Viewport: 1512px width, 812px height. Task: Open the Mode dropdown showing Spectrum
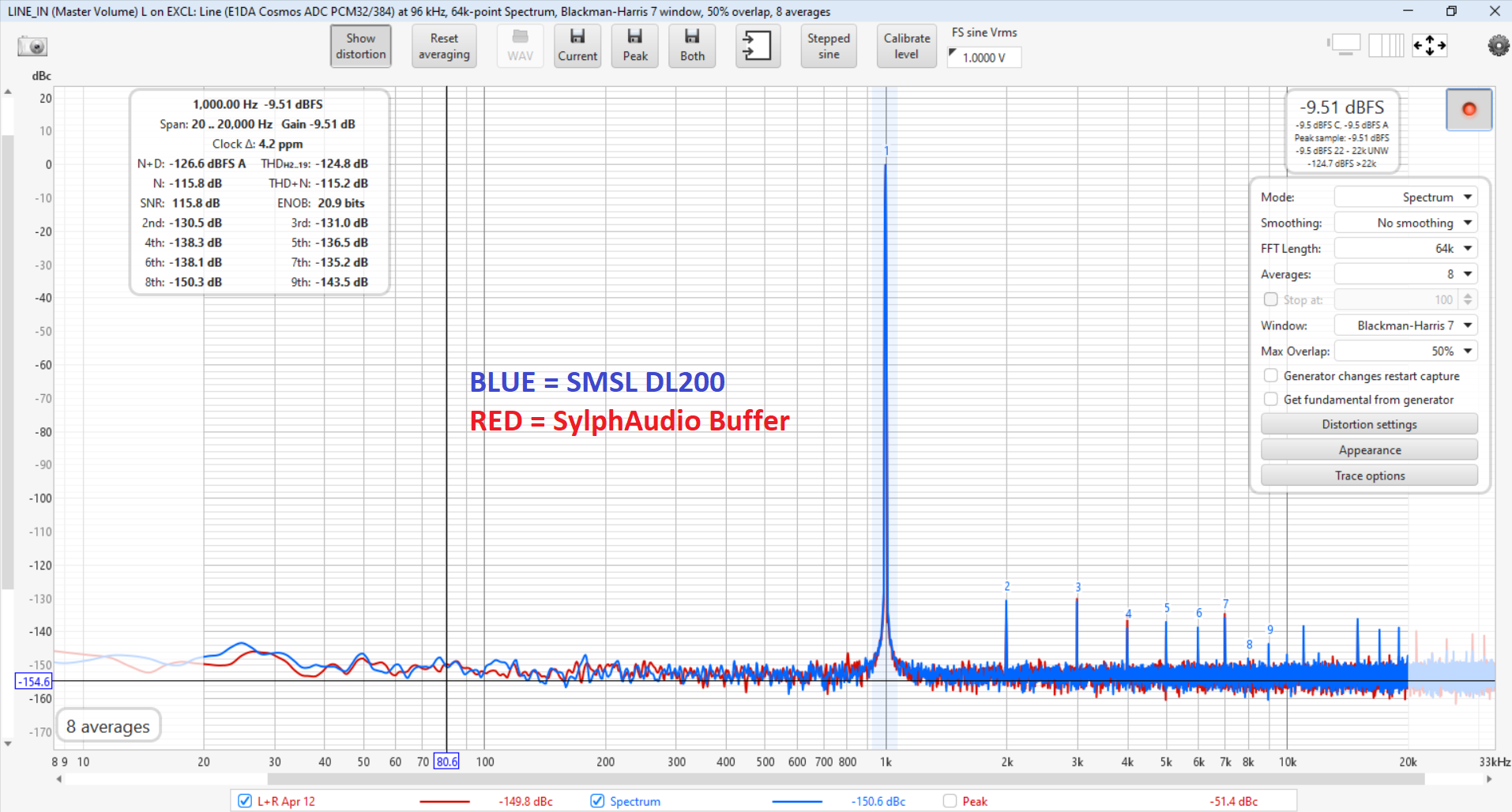coord(1405,197)
